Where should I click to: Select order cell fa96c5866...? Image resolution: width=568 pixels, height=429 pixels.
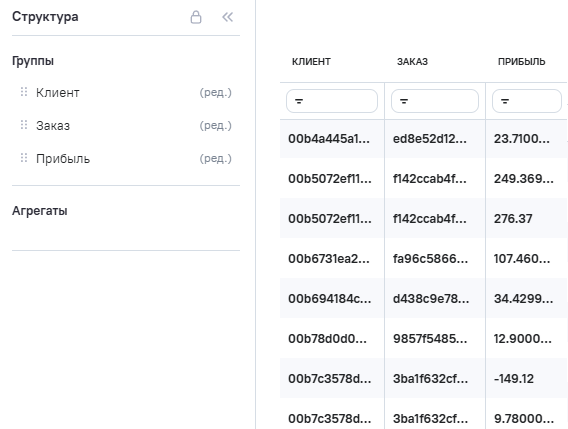tap(430, 259)
